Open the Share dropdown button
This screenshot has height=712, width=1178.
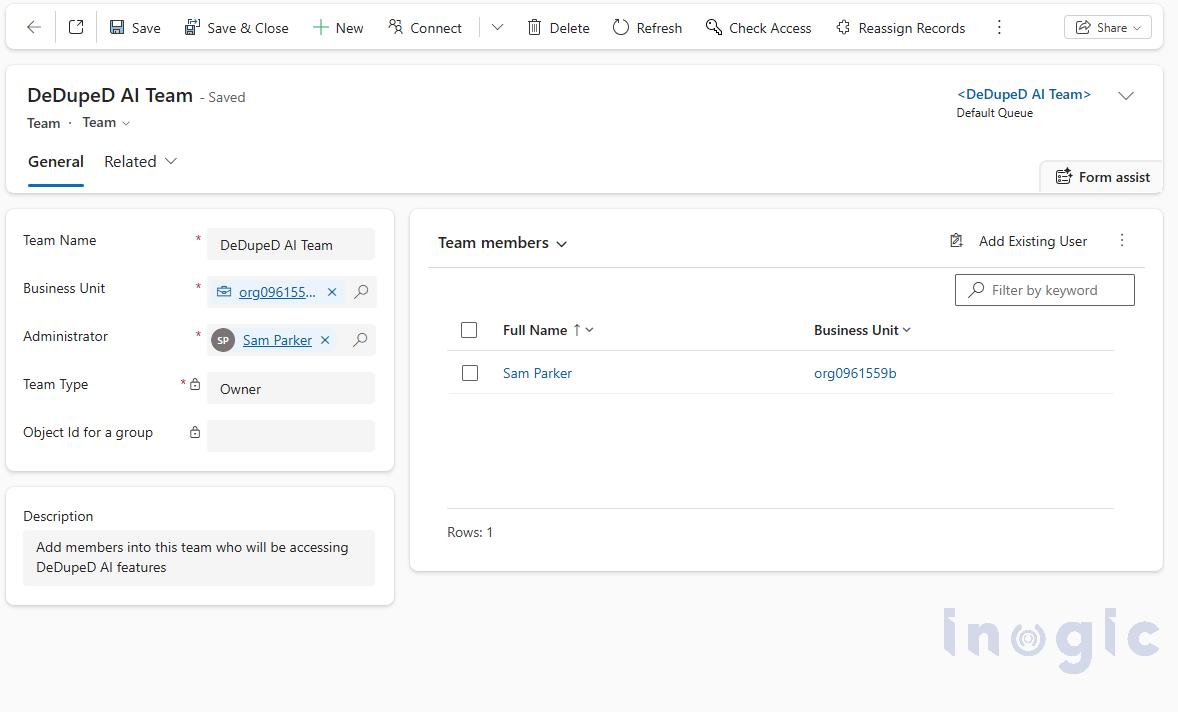1107,28
